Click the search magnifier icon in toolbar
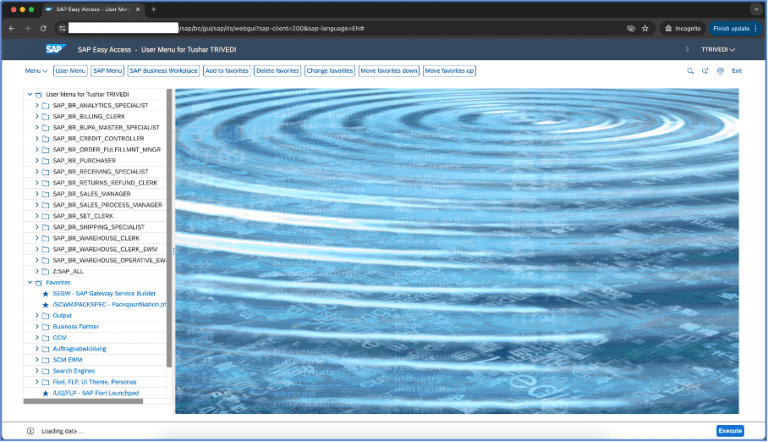Viewport: 768px width, 442px height. click(x=690, y=71)
